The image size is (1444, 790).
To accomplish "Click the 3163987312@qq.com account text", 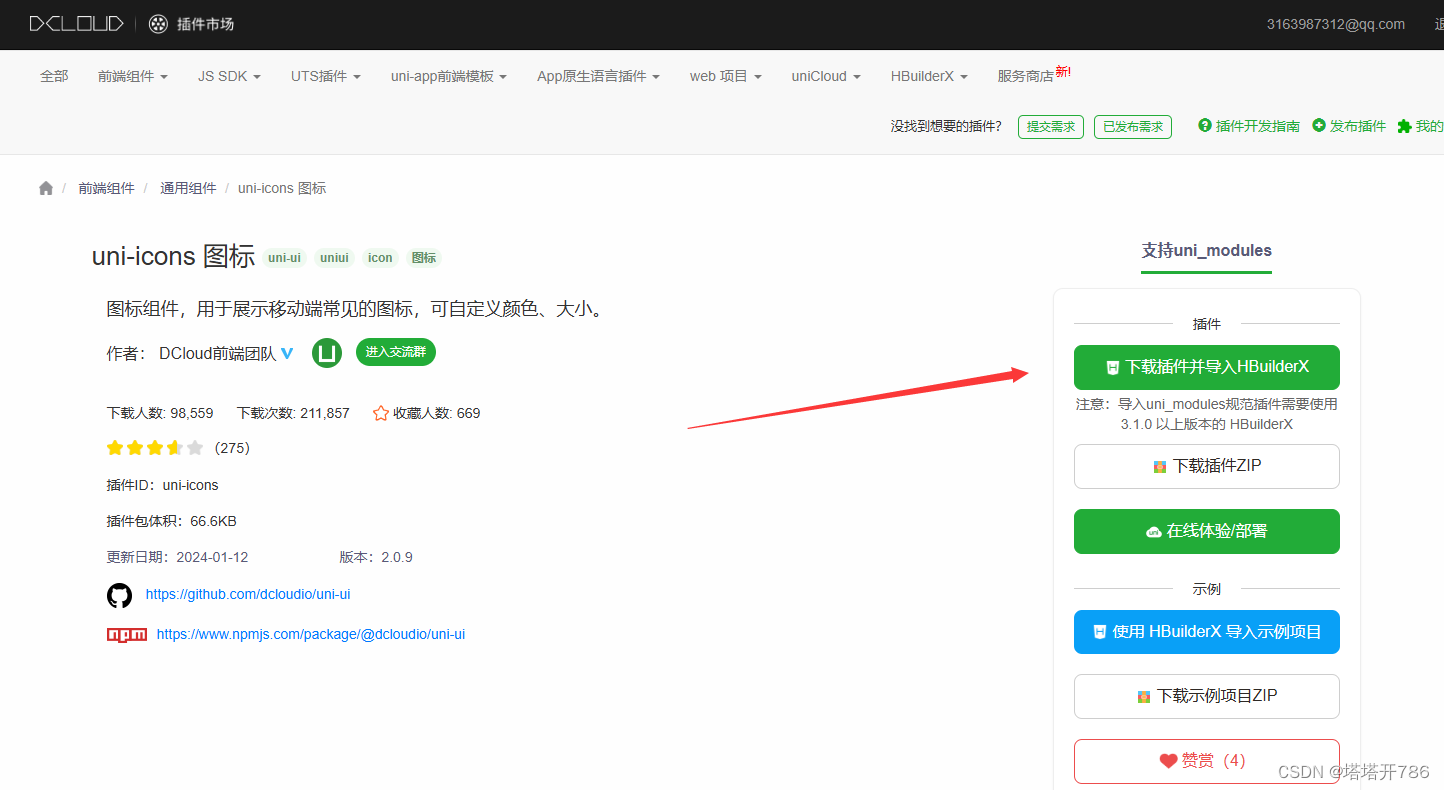I will click(x=1336, y=24).
